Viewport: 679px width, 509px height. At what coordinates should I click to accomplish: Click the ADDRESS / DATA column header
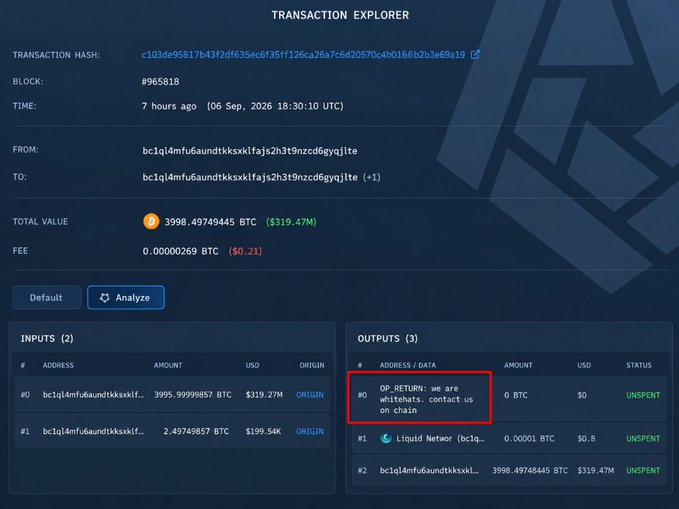click(408, 365)
